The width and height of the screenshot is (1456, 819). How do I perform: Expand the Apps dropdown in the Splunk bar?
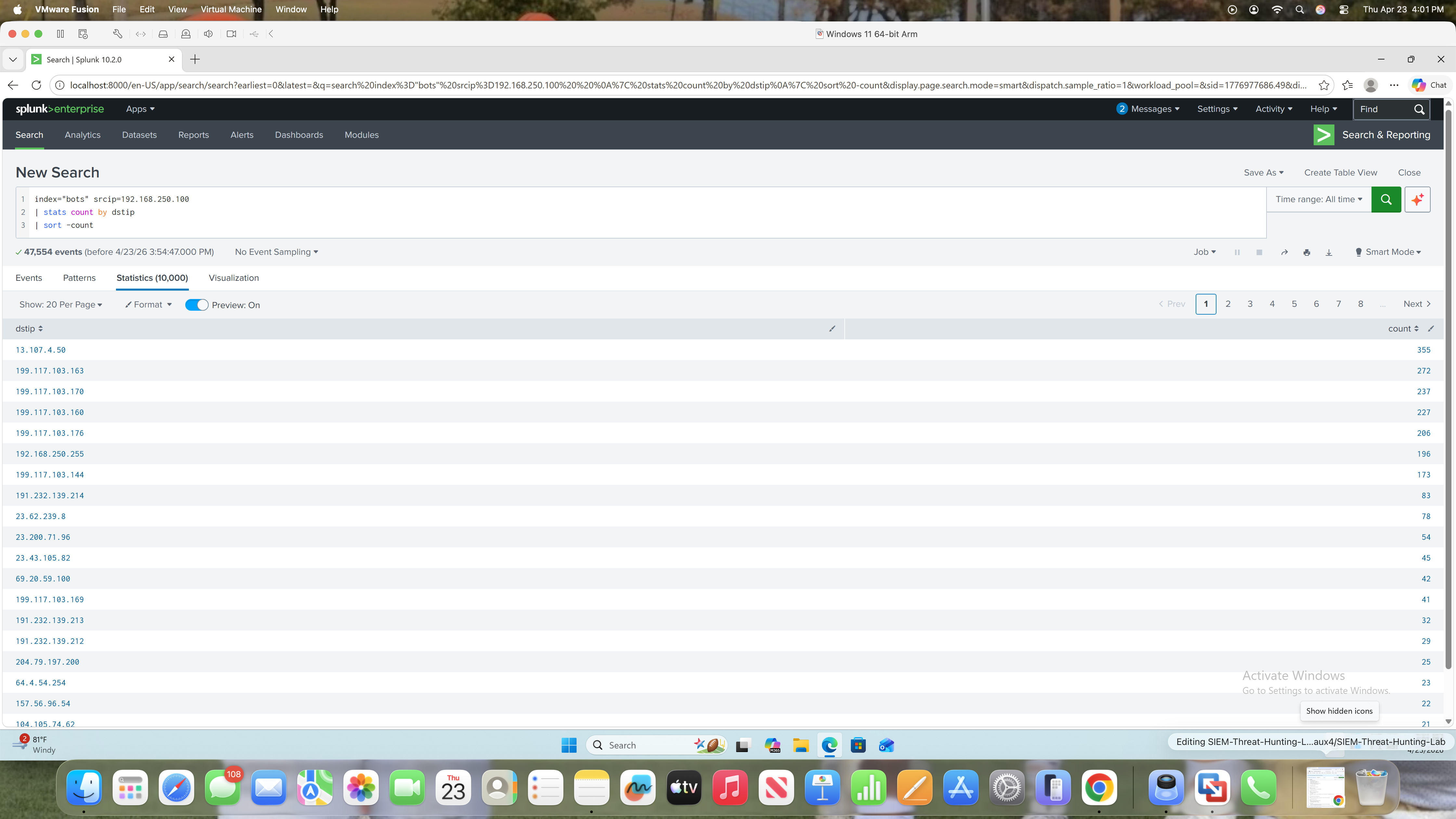click(x=140, y=109)
